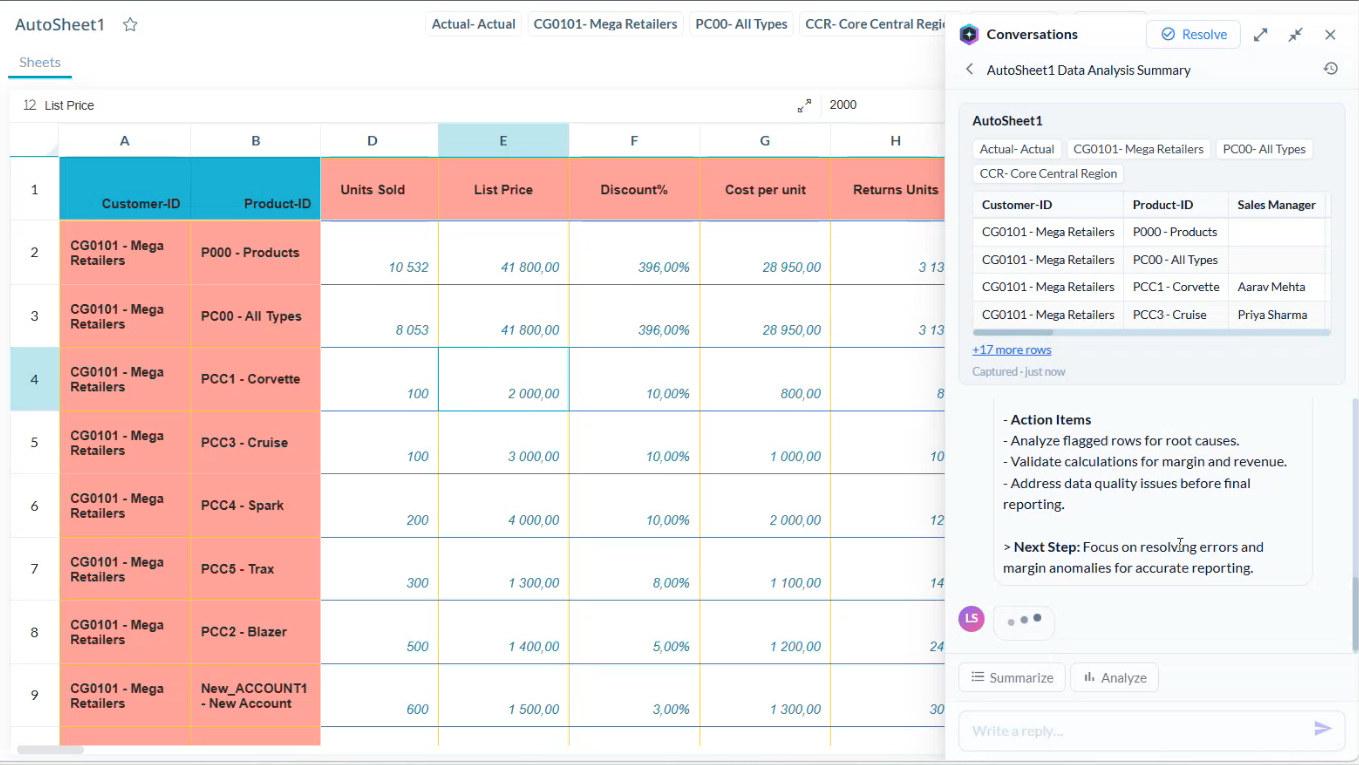1359x765 pixels.
Task: Collapse the Conversations panel with inward arrows
Action: click(x=1295, y=34)
